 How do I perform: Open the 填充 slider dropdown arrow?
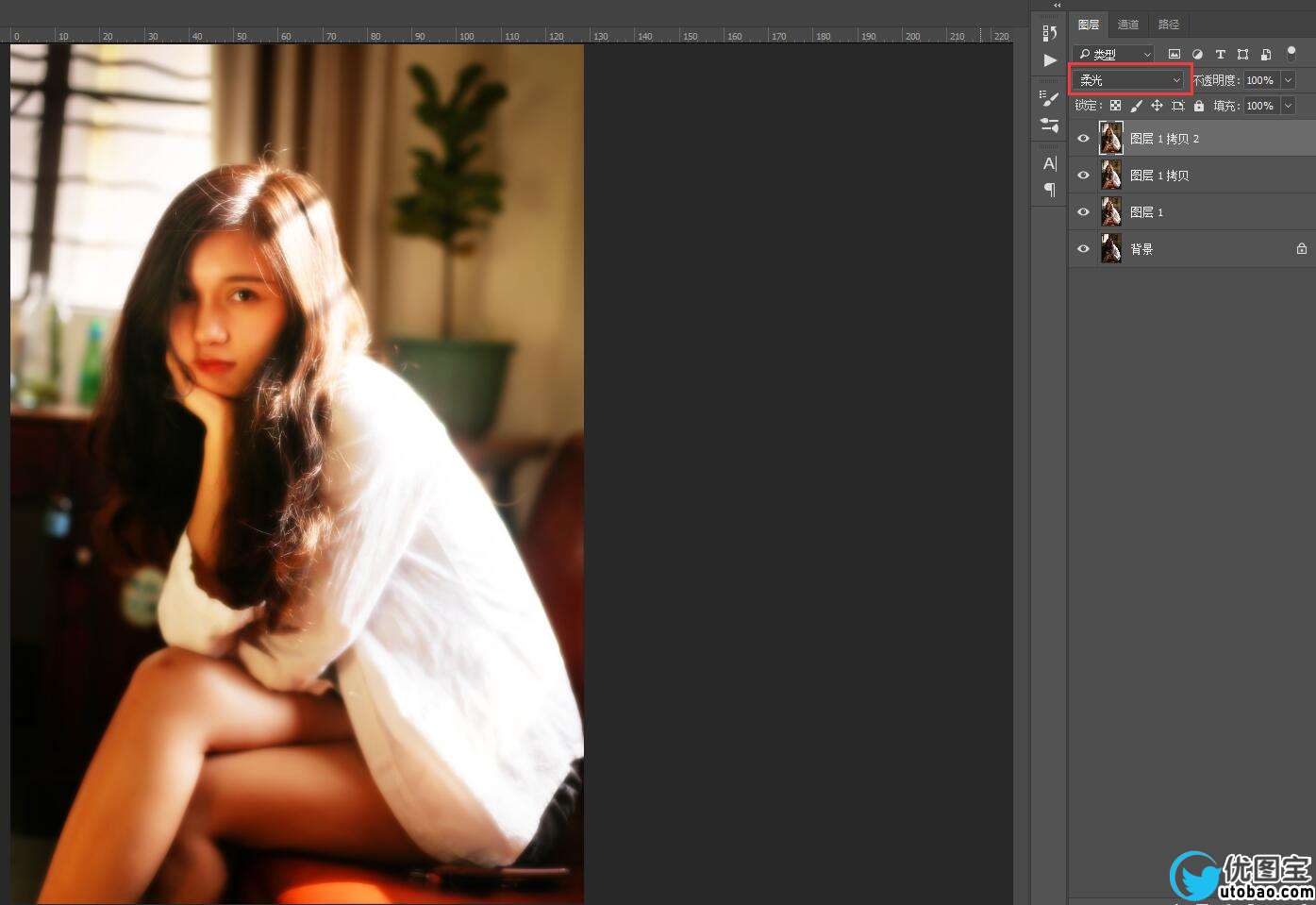point(1289,106)
